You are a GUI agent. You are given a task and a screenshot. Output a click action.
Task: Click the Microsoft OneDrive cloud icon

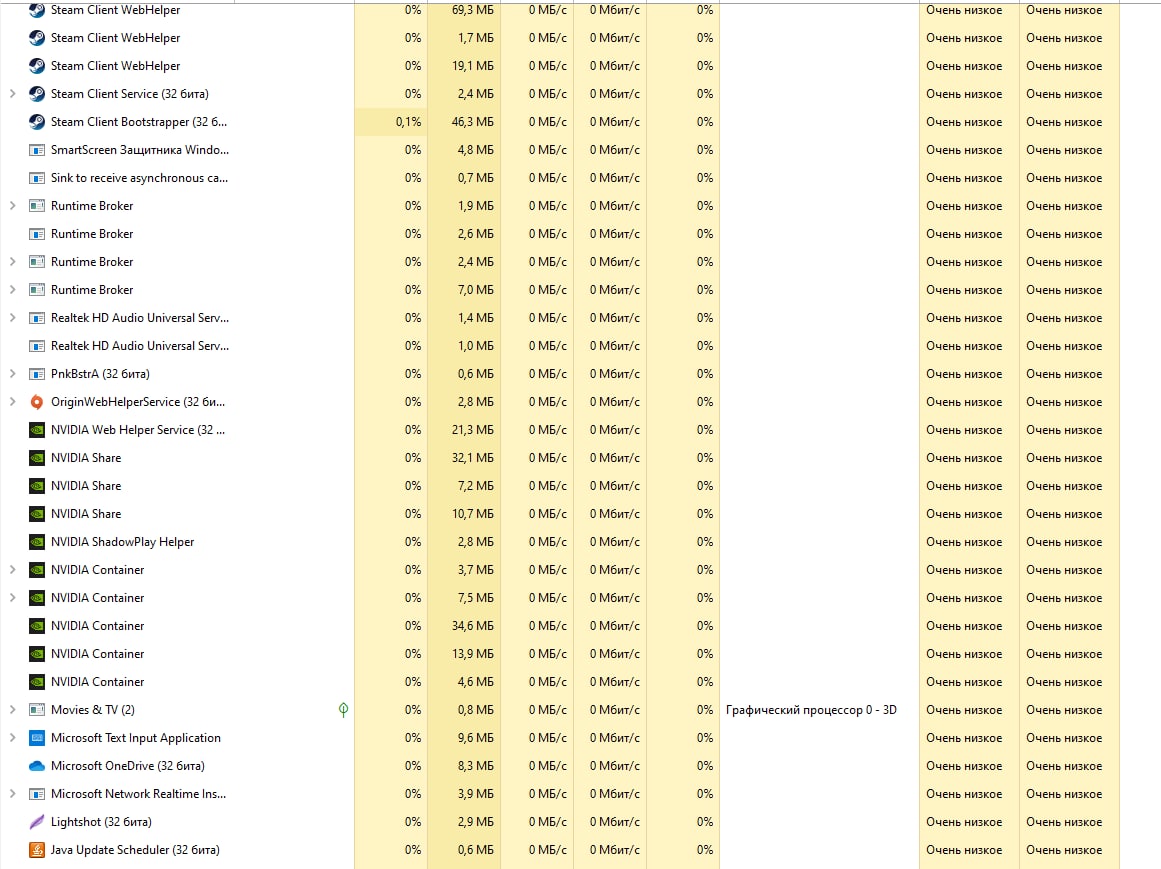click(x=36, y=766)
